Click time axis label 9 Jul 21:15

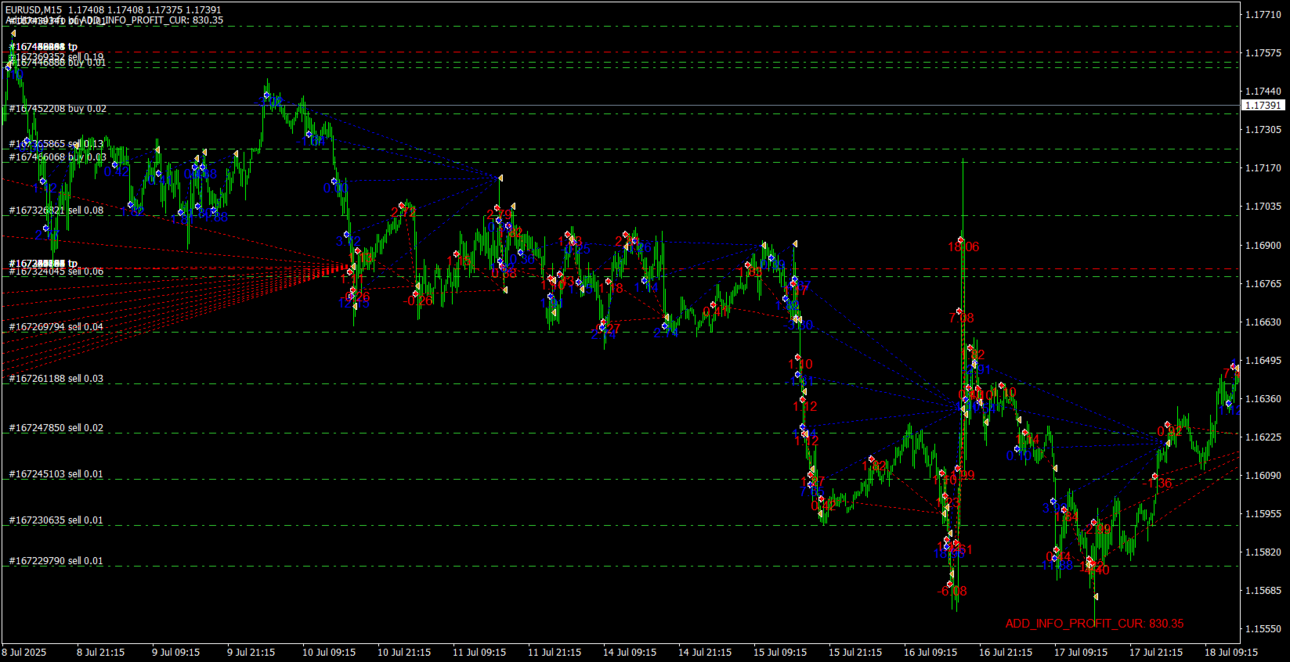(x=251, y=652)
